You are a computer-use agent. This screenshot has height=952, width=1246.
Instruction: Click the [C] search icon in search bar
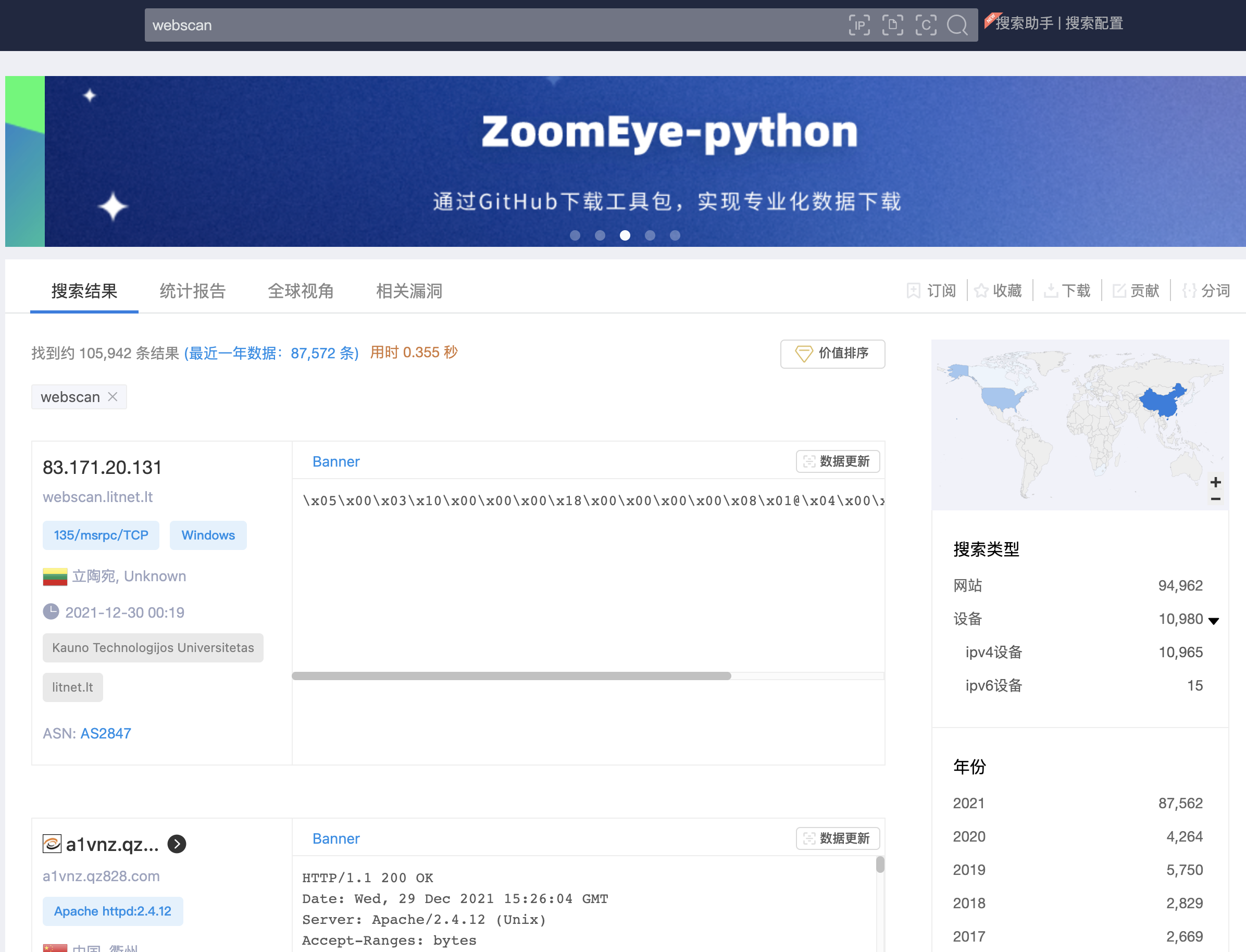coord(925,25)
